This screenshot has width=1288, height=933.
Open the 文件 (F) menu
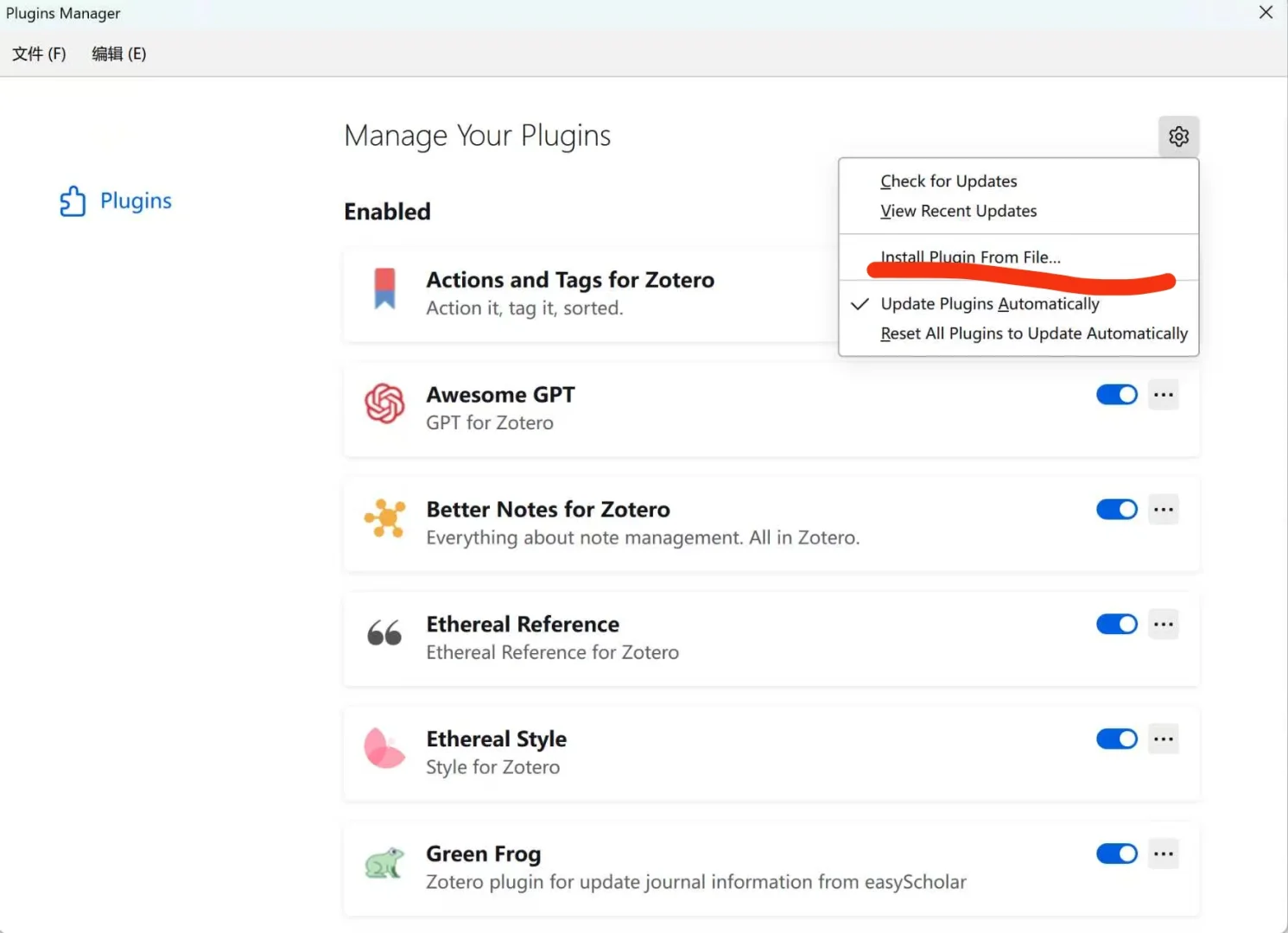click(39, 54)
